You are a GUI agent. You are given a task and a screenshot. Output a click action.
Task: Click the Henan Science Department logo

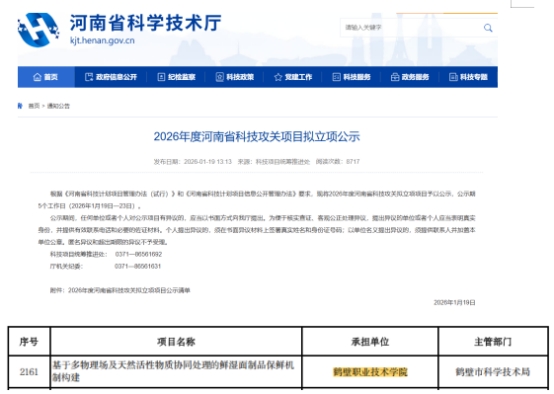pos(38,30)
